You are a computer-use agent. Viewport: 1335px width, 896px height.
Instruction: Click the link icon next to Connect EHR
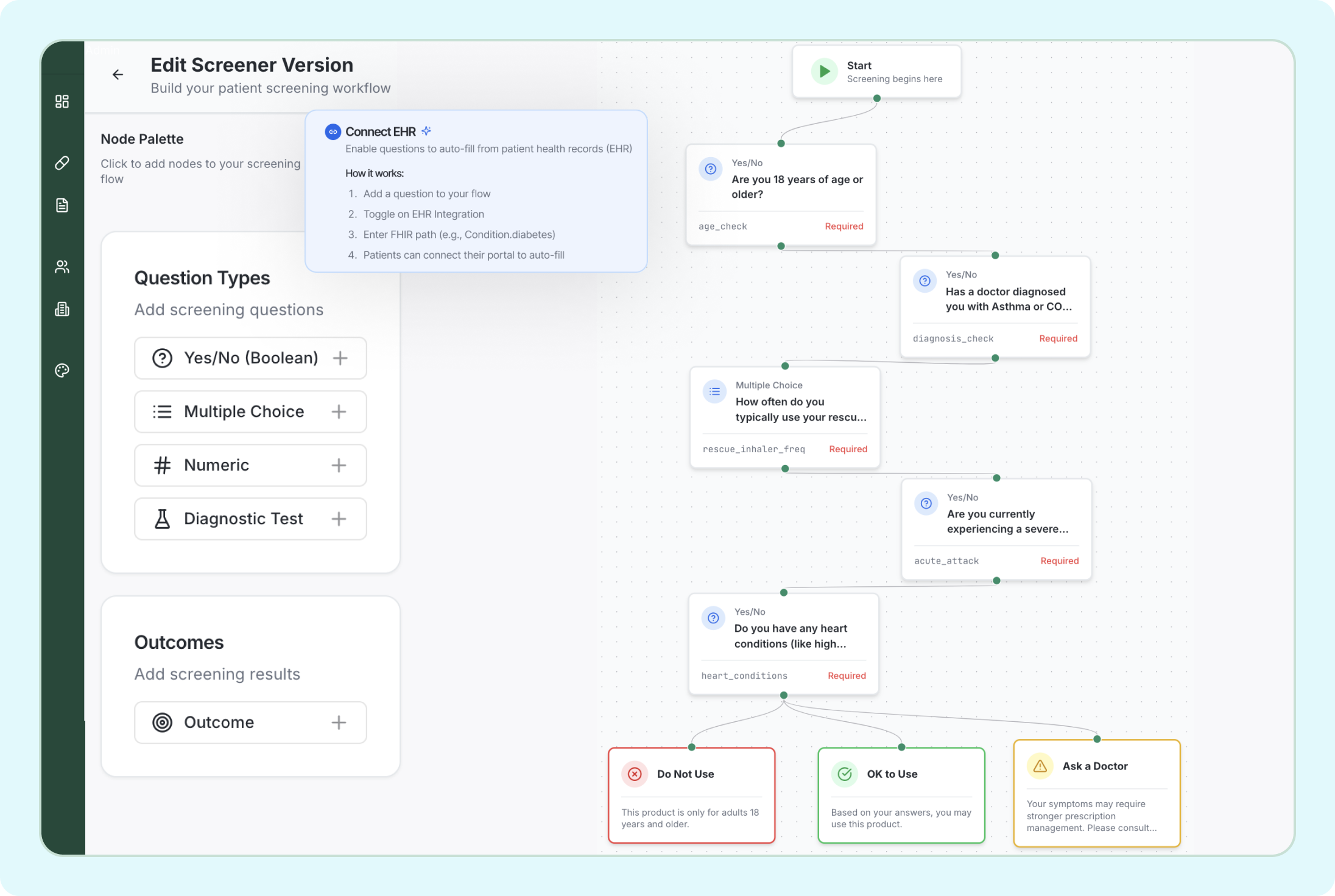332,131
